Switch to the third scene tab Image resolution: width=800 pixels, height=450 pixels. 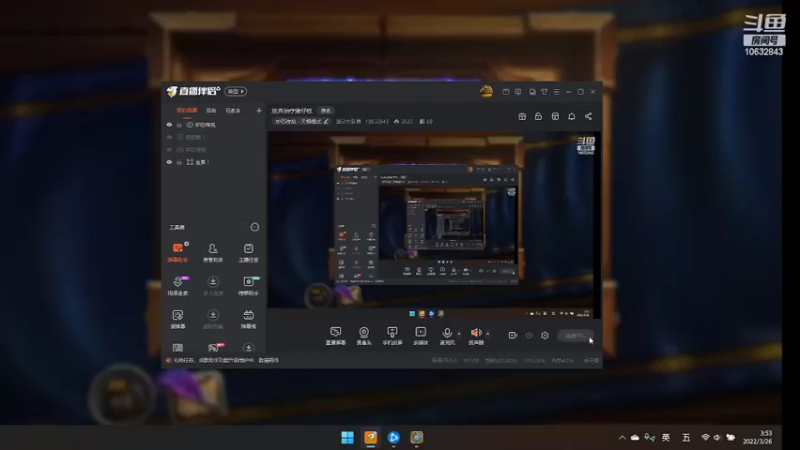click(233, 110)
